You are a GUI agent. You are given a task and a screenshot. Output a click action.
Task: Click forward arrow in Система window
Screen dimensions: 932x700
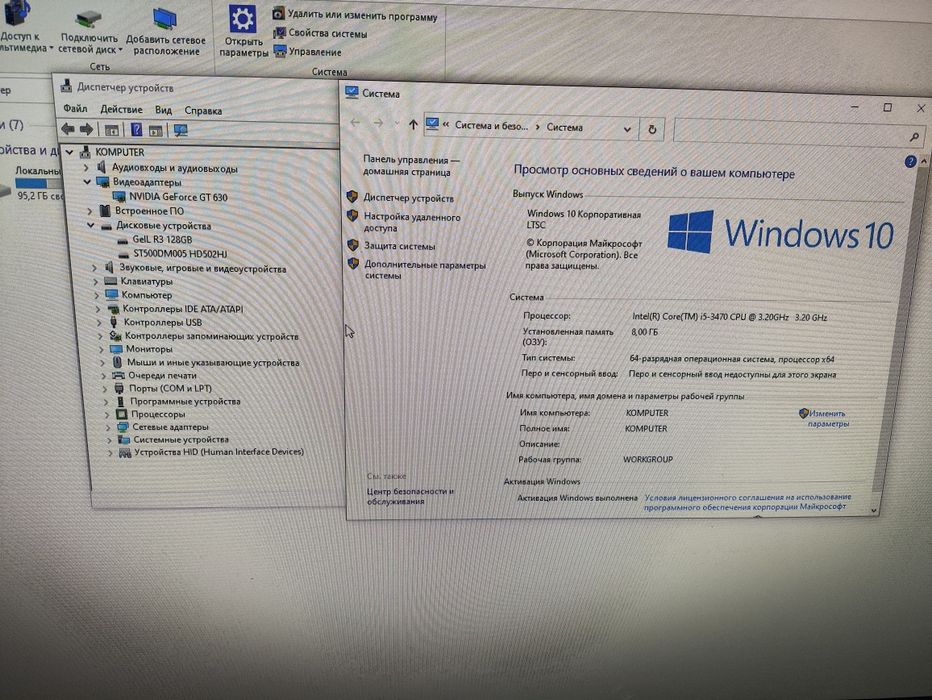click(378, 123)
